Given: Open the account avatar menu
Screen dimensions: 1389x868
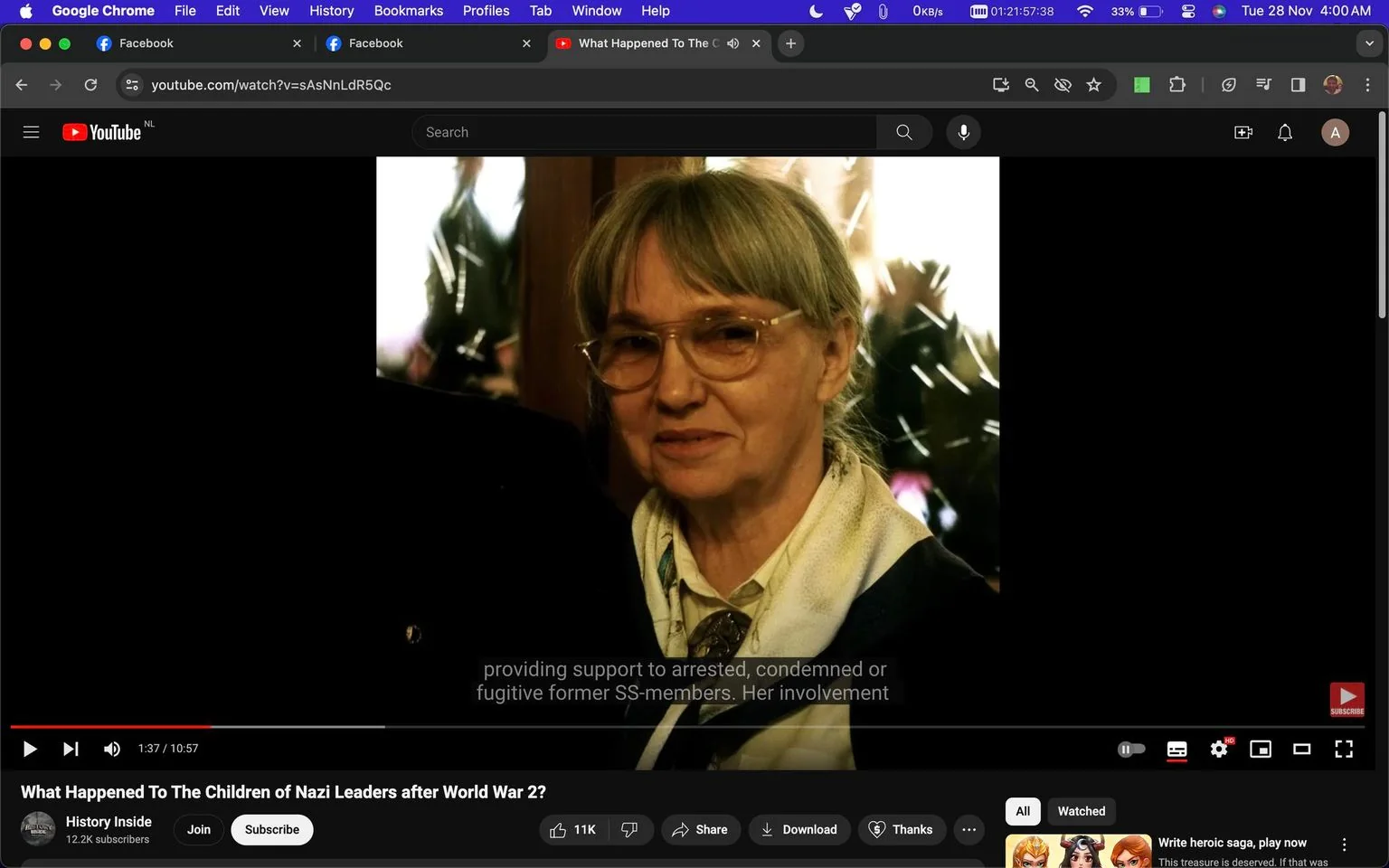Looking at the screenshot, I should pos(1335,132).
